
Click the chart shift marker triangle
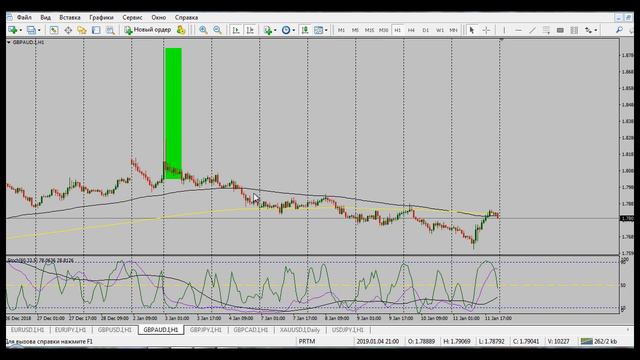(501, 40)
